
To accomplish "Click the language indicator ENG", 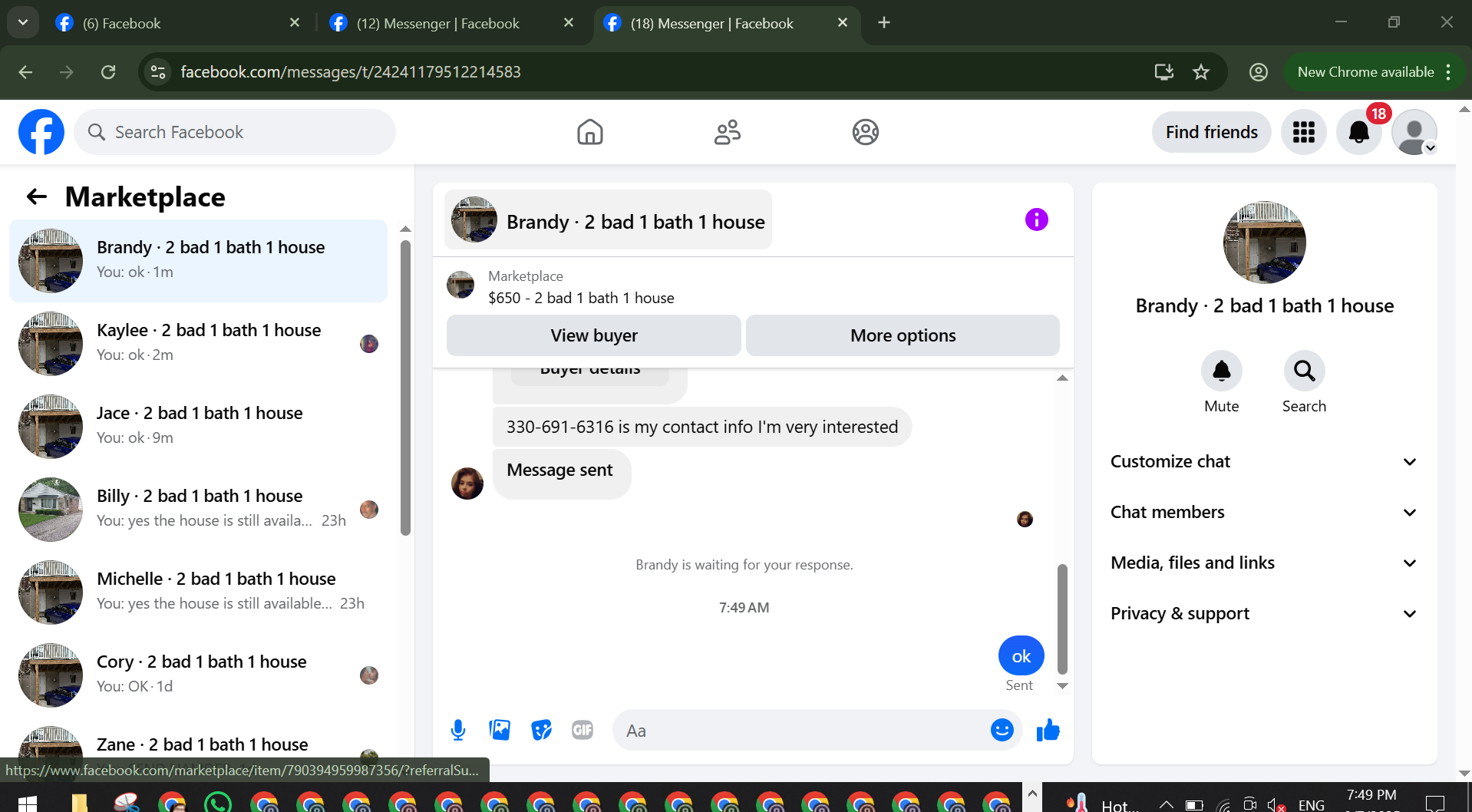I will [1312, 804].
